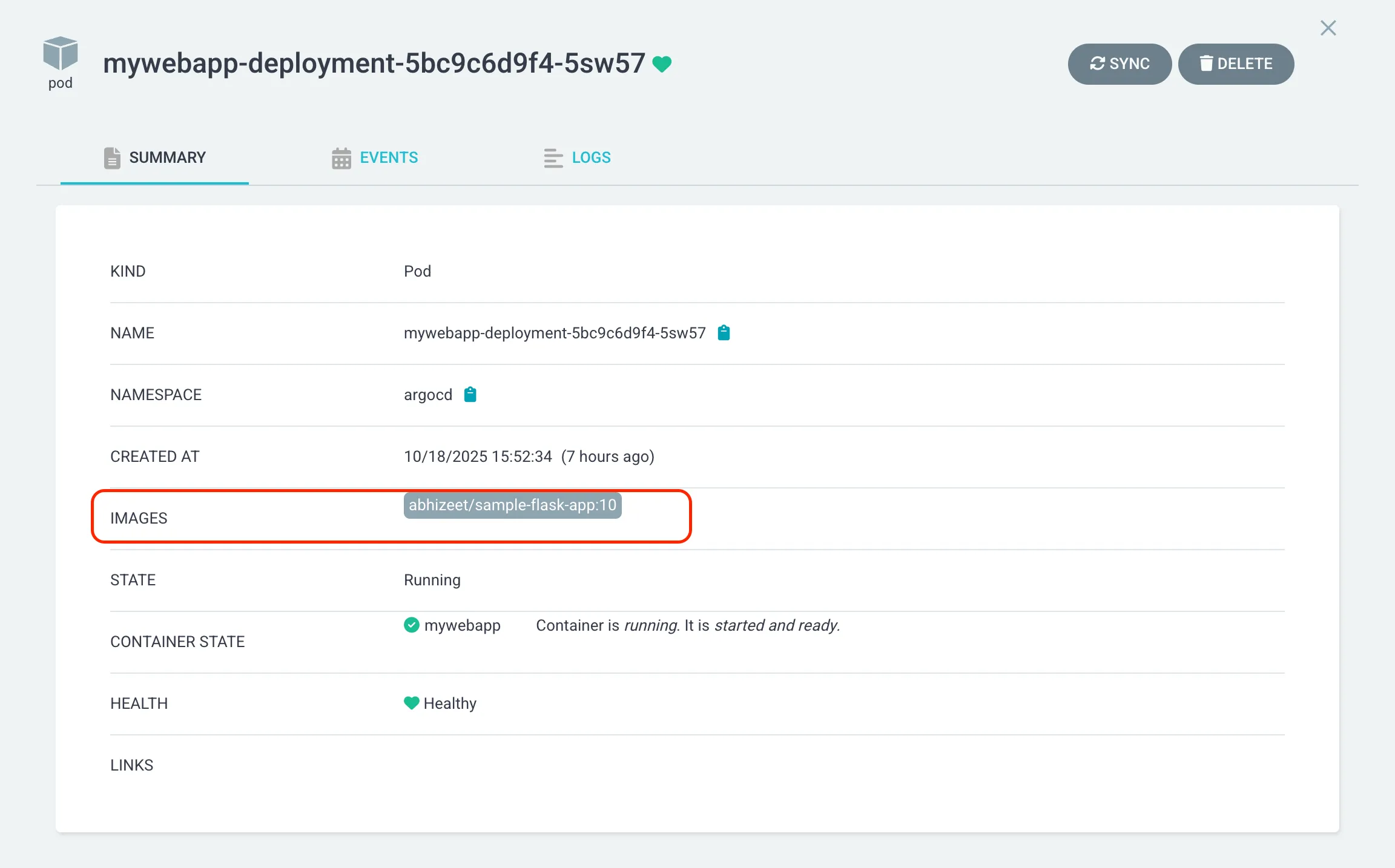This screenshot has height=868, width=1395.
Task: Switch to the LOGS tab
Action: point(591,158)
